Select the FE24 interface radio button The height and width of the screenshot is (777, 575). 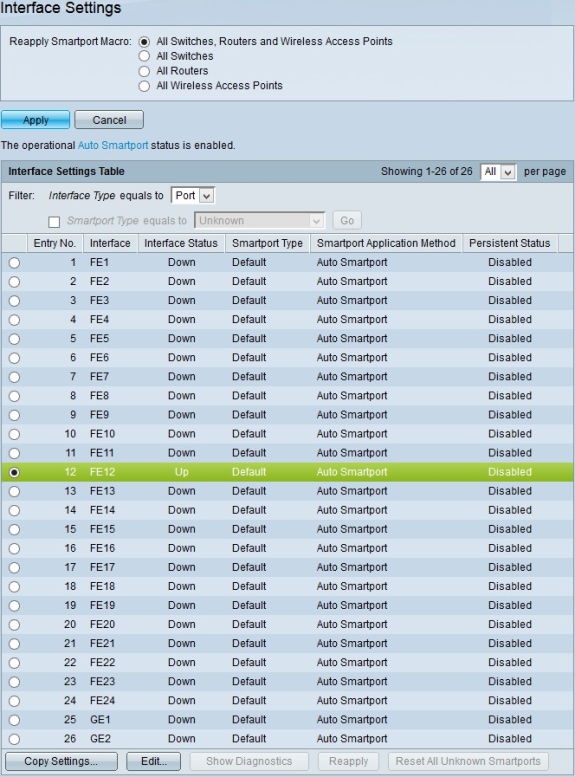(14, 701)
